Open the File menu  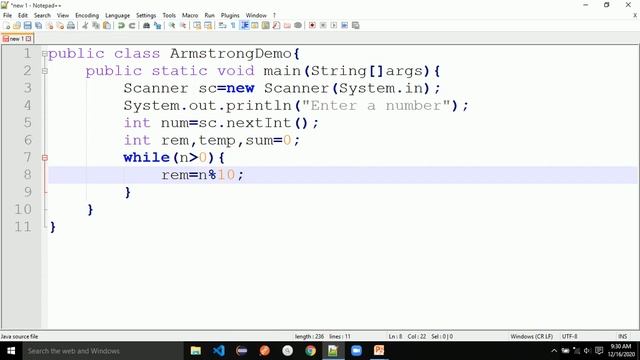[x=7, y=15]
